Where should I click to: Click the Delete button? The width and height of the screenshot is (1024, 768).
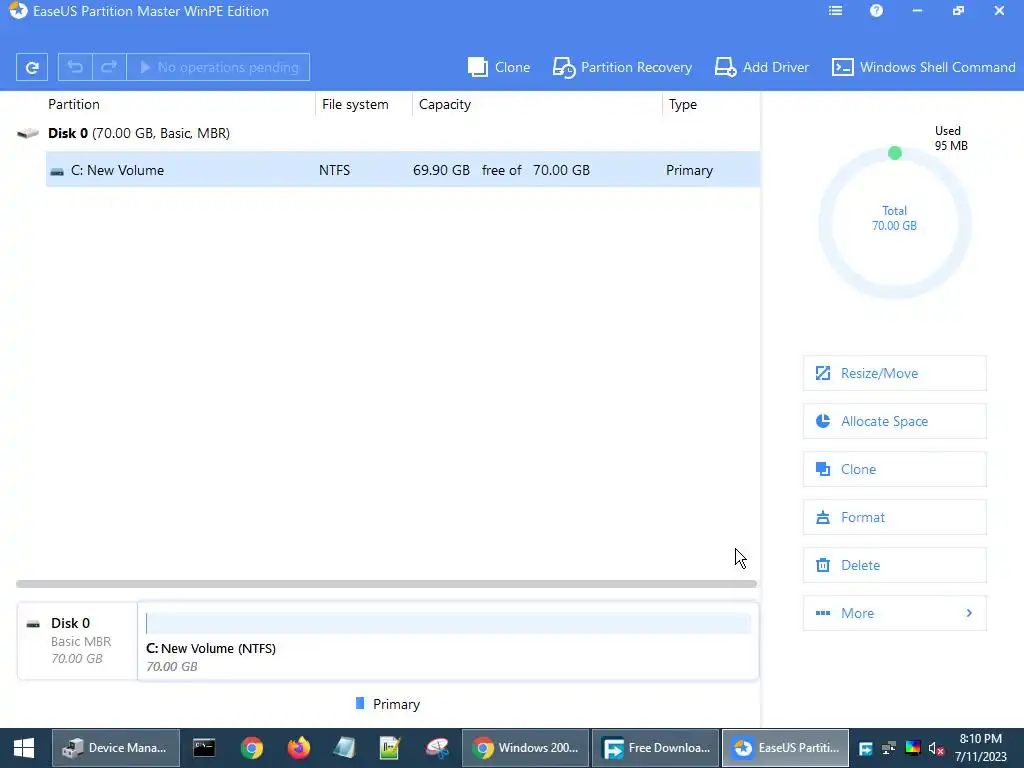point(894,566)
